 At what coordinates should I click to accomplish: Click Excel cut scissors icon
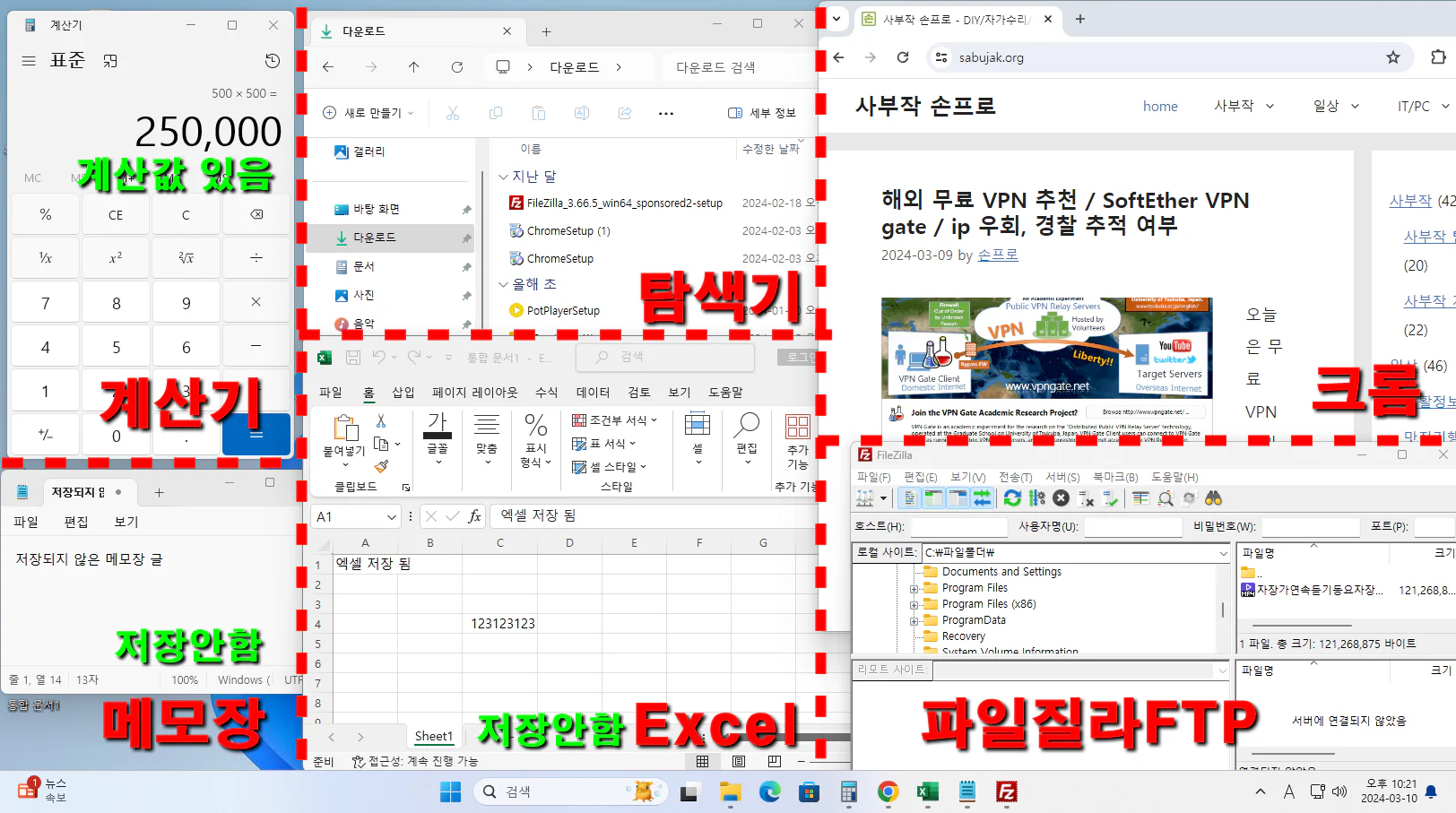tap(381, 420)
